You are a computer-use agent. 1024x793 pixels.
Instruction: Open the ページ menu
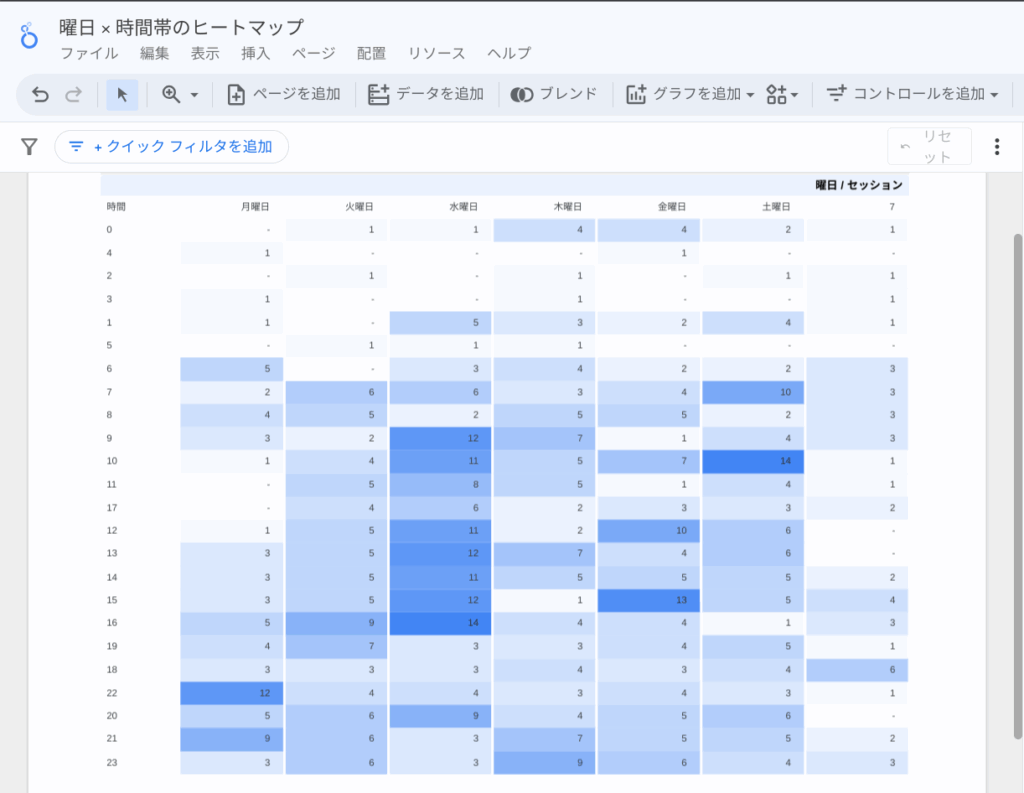tap(313, 54)
